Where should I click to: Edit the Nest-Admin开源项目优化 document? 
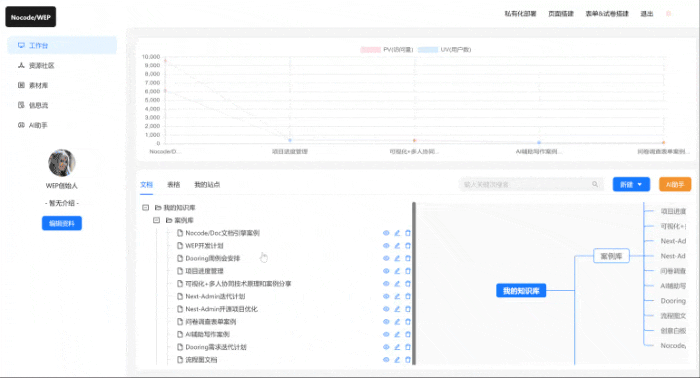[x=397, y=309]
